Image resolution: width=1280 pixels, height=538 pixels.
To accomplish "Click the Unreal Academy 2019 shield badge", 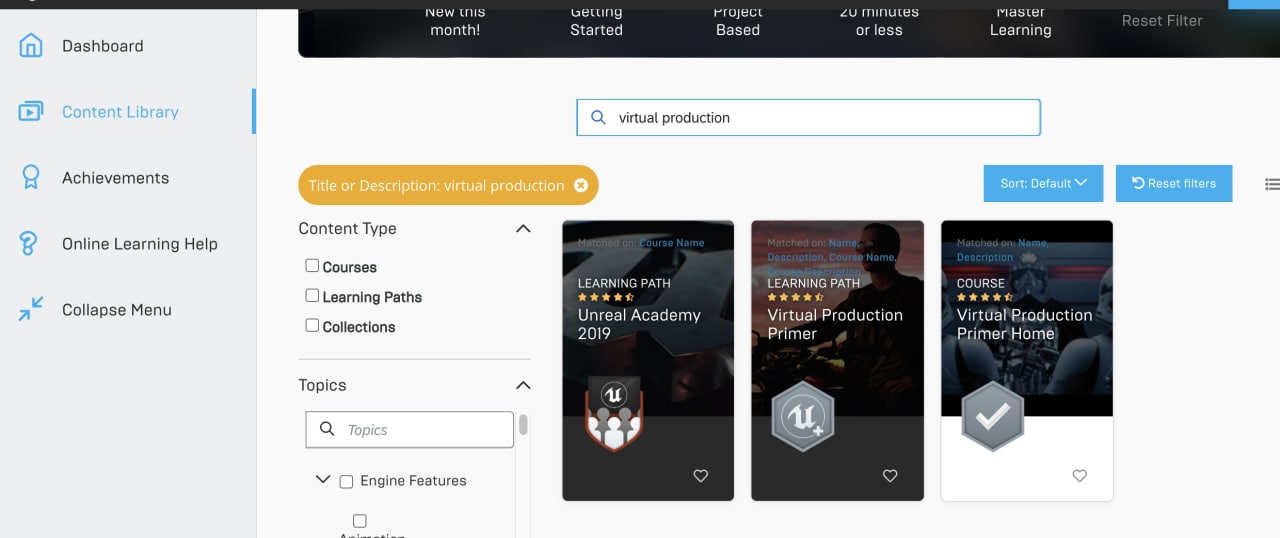I will pyautogui.click(x=614, y=413).
